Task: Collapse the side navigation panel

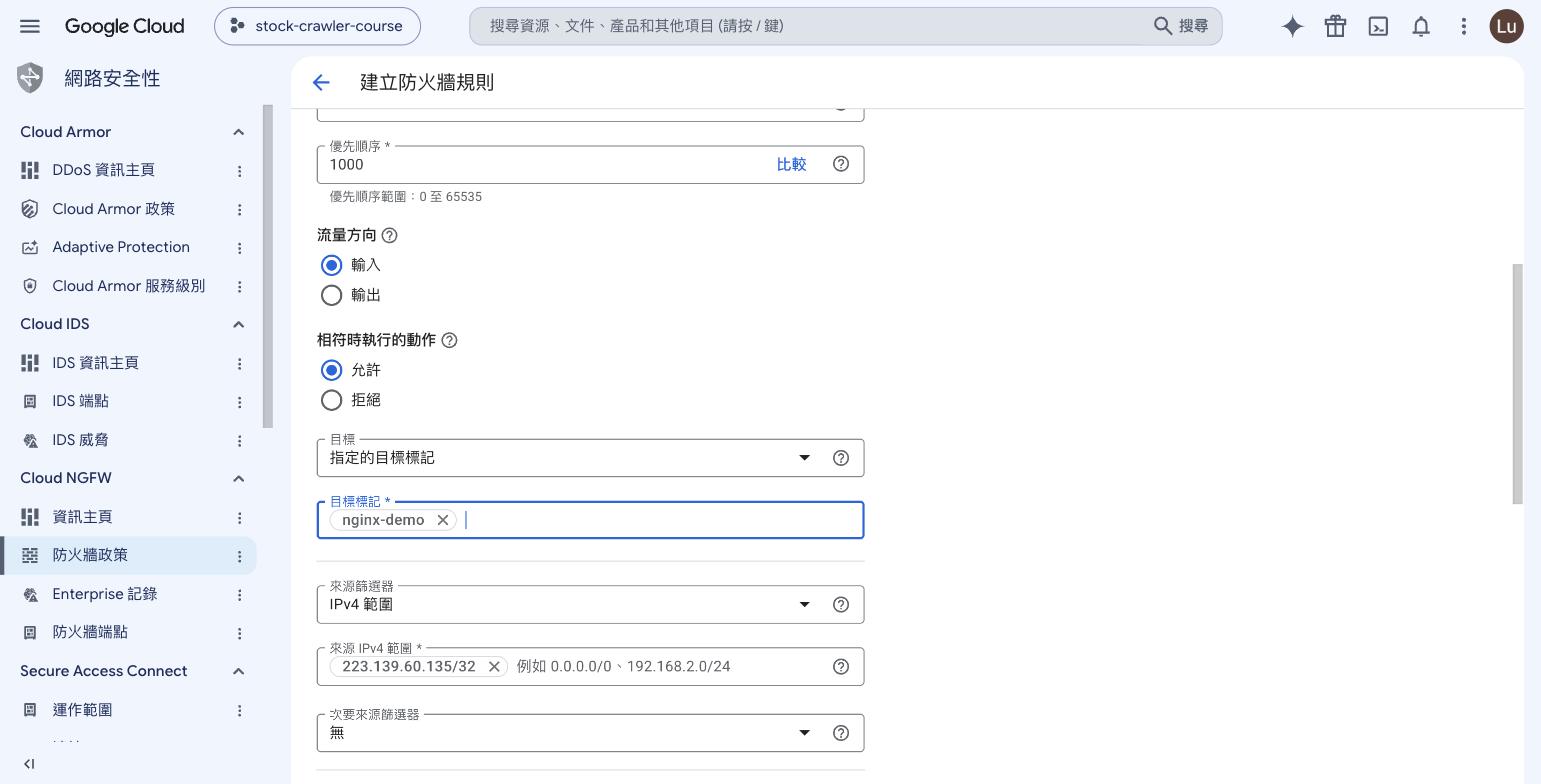Action: click(29, 764)
